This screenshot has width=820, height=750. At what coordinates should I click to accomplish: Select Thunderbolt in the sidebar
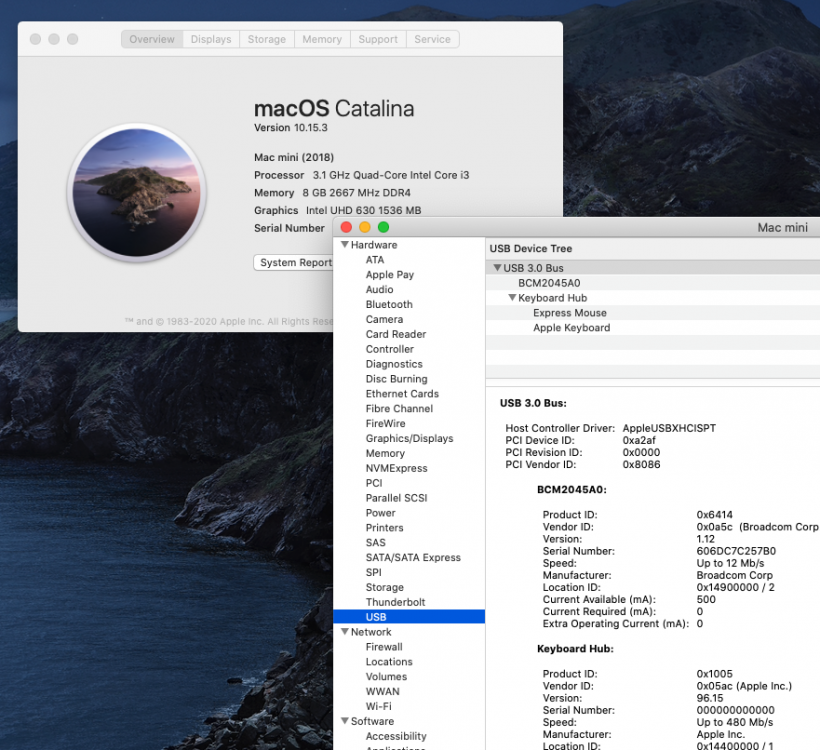(395, 603)
